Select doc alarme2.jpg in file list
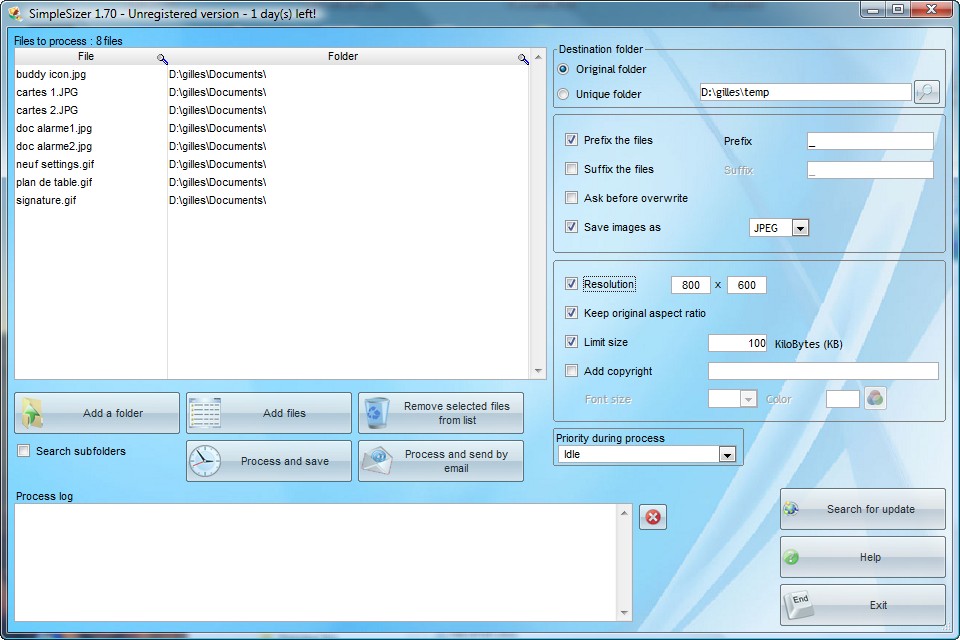Screen dimensions: 960x640 pyautogui.click(x=54, y=146)
